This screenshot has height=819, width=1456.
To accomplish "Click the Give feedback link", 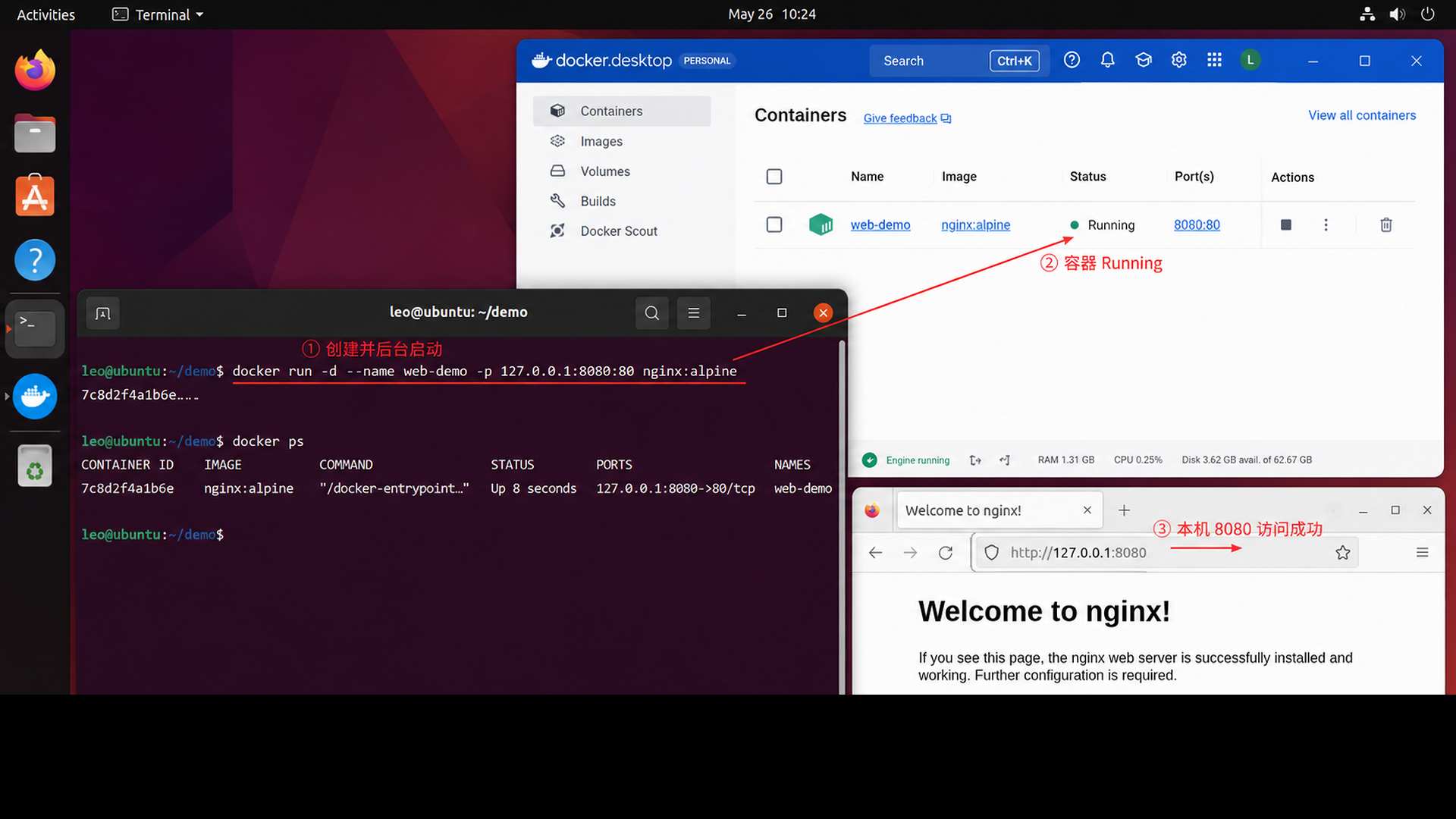I will pos(907,118).
